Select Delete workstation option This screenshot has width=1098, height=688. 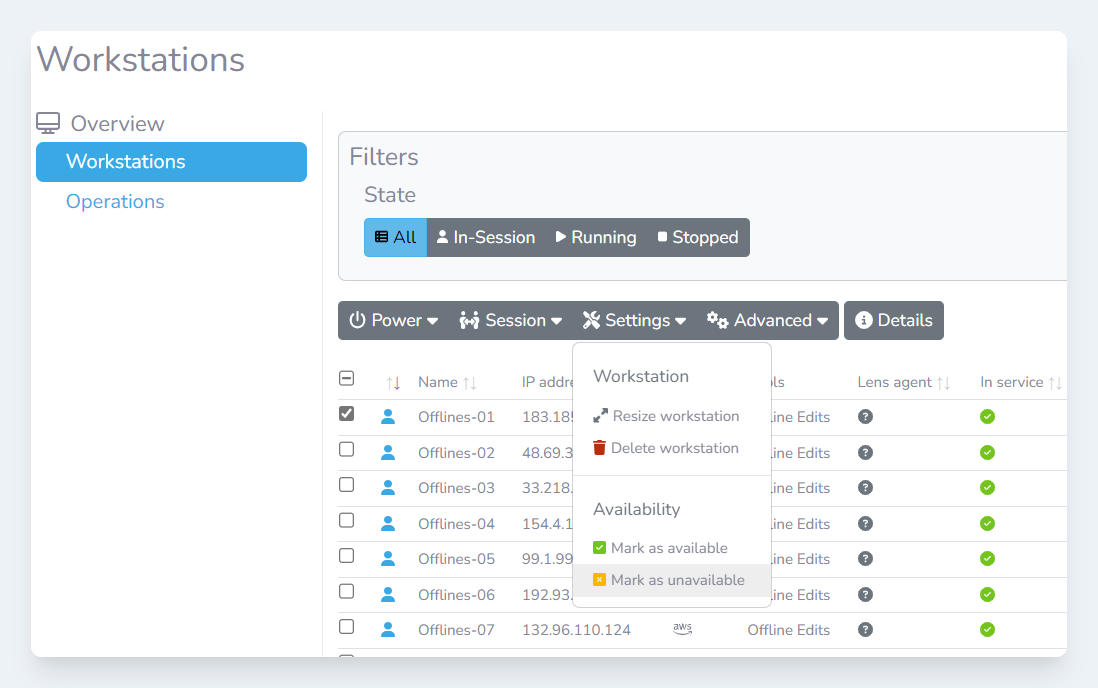(x=674, y=448)
